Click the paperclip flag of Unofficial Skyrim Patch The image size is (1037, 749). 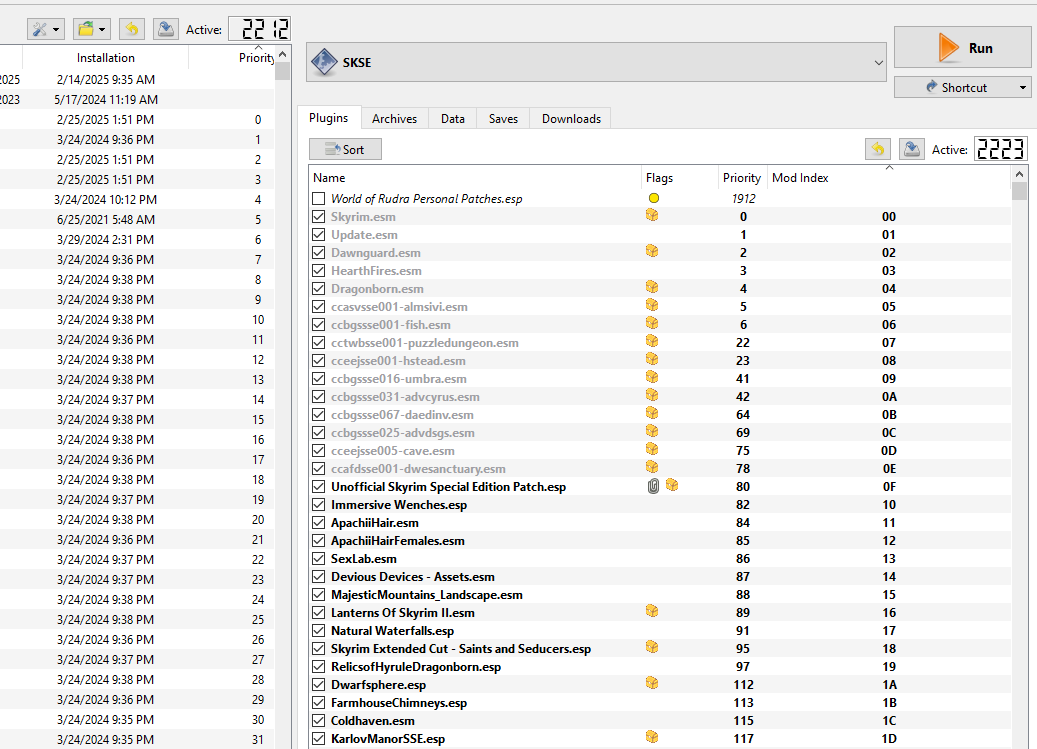pos(653,486)
